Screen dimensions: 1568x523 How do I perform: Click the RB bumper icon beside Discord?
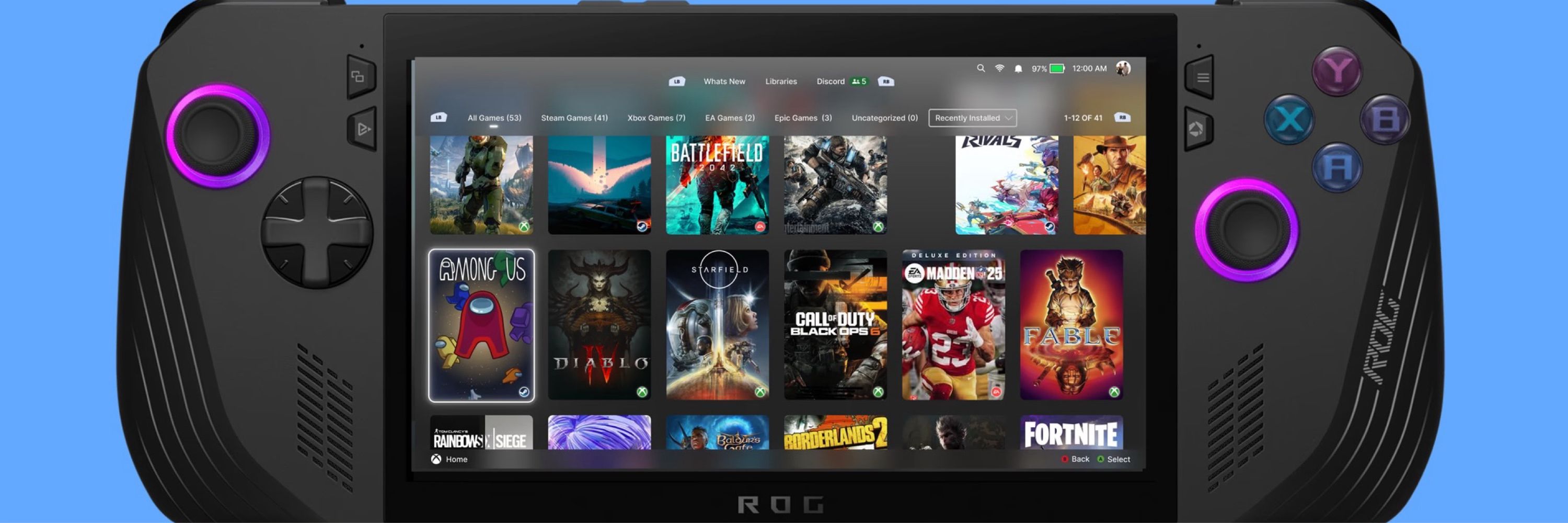(x=885, y=82)
